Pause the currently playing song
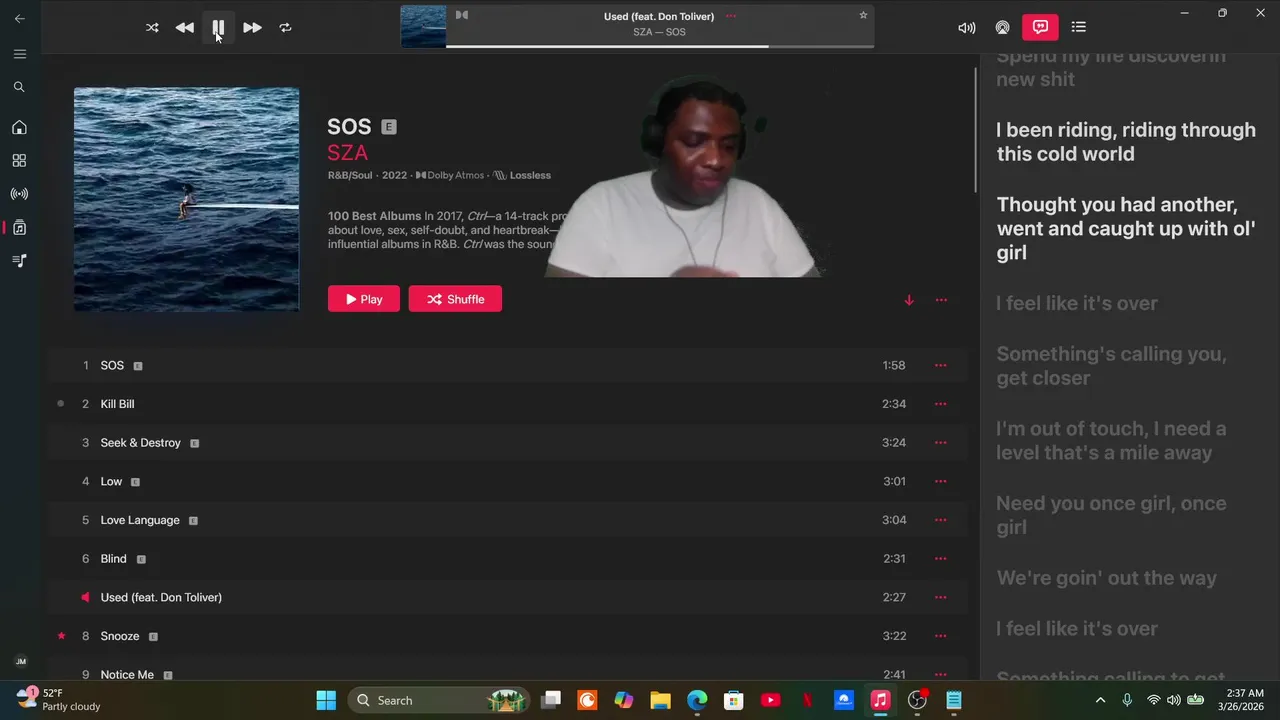The width and height of the screenshot is (1280, 720). click(218, 28)
